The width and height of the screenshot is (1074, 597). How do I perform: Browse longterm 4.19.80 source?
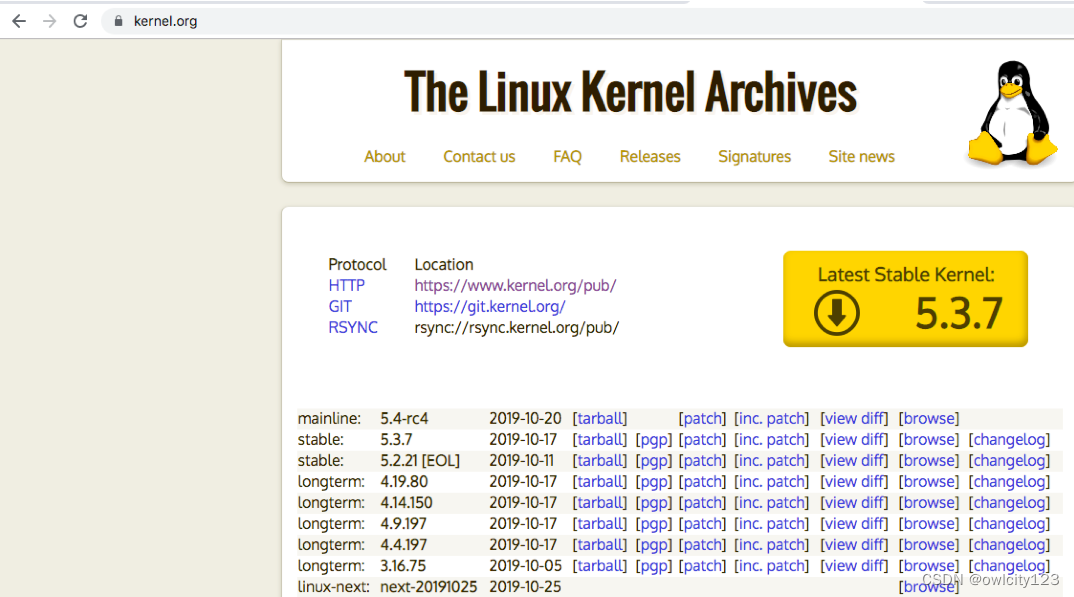(x=929, y=481)
